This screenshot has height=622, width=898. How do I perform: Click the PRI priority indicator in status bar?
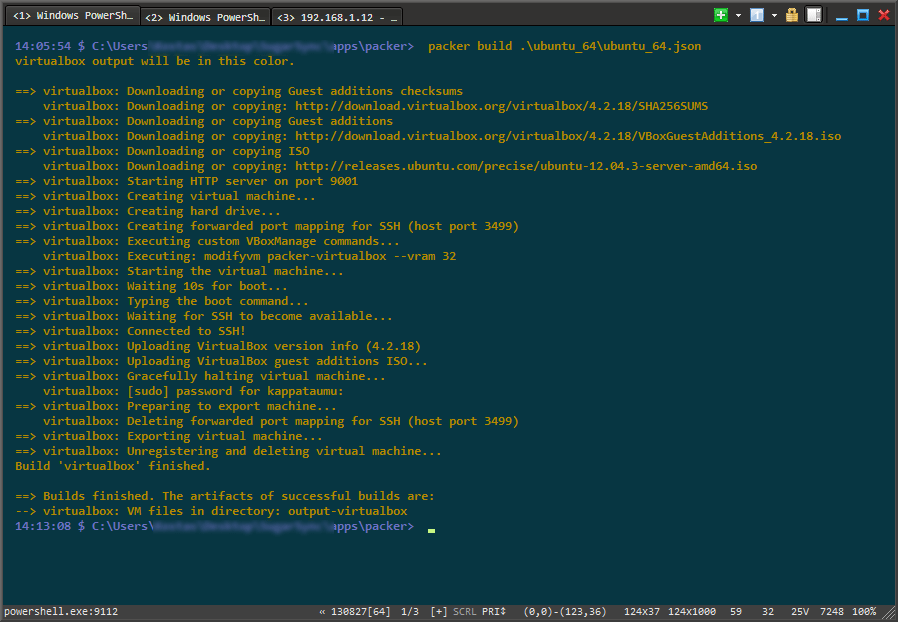pyautogui.click(x=494, y=612)
